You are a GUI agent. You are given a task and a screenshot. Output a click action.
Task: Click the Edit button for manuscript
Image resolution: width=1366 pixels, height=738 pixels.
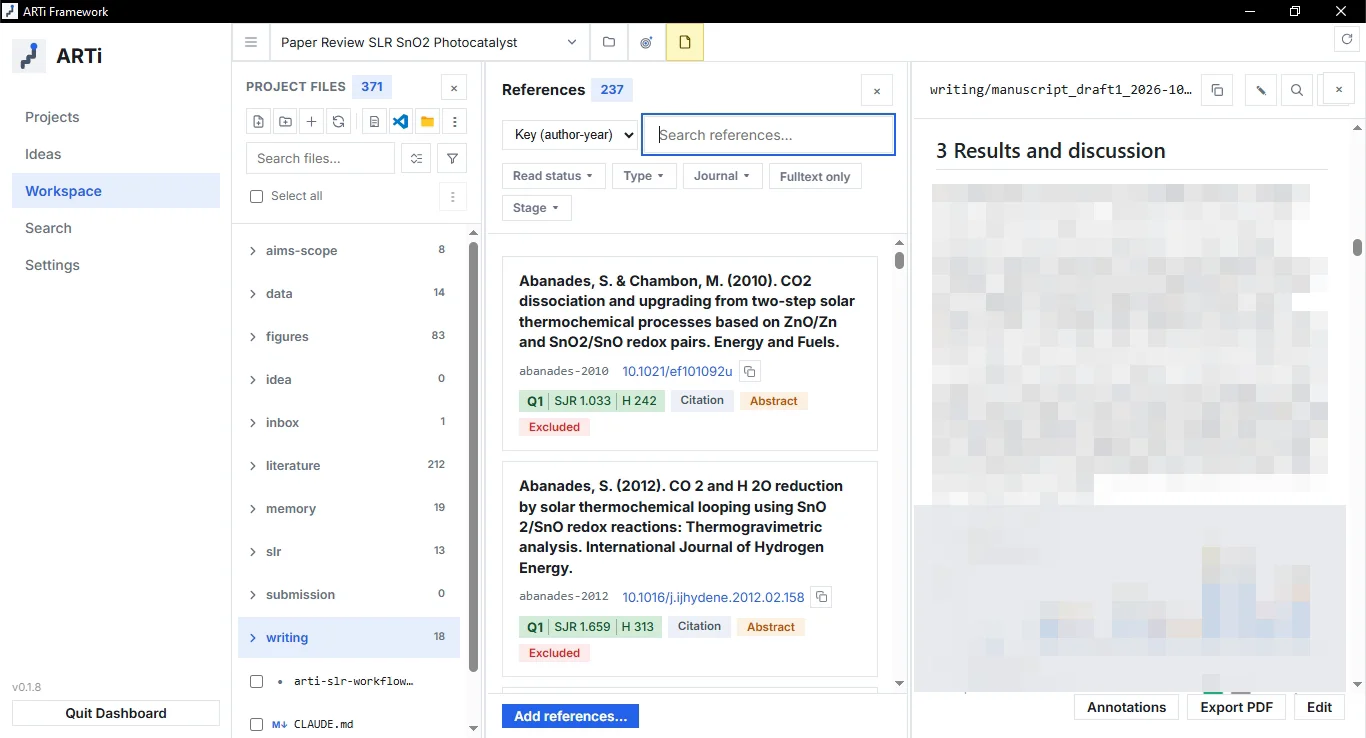[1320, 707]
